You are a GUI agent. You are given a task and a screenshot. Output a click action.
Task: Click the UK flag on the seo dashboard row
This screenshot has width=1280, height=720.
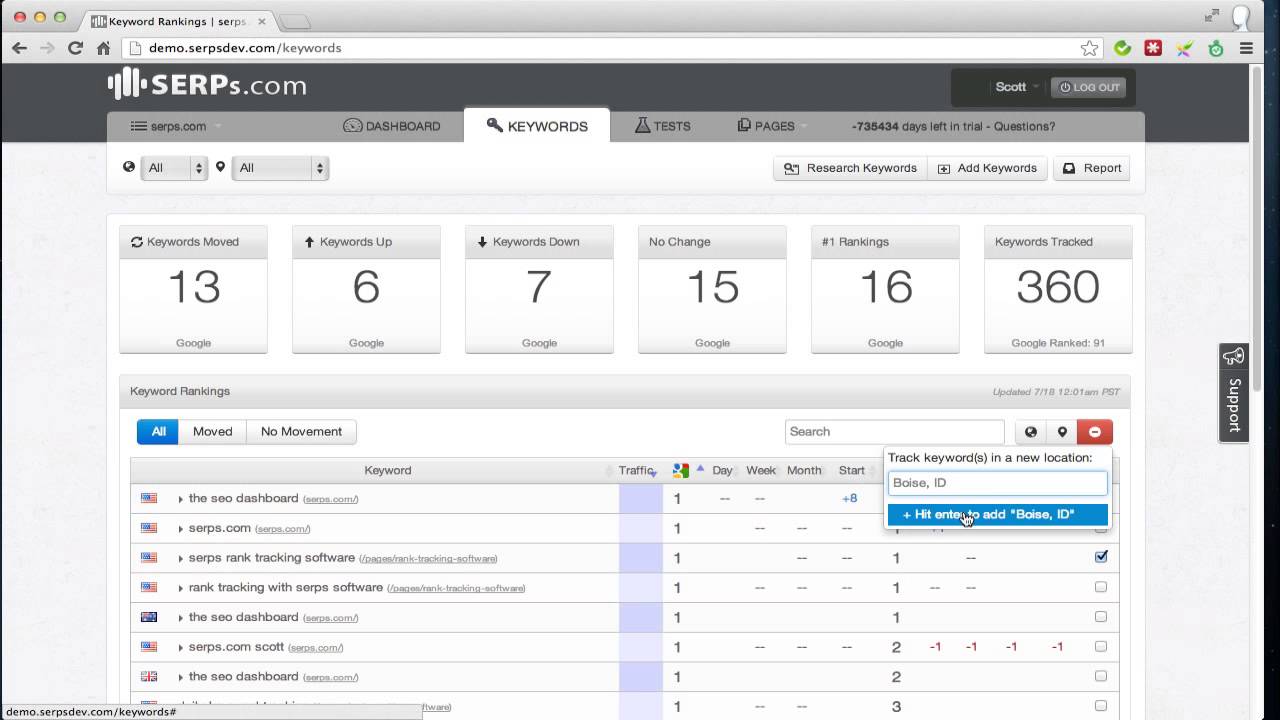(x=149, y=676)
